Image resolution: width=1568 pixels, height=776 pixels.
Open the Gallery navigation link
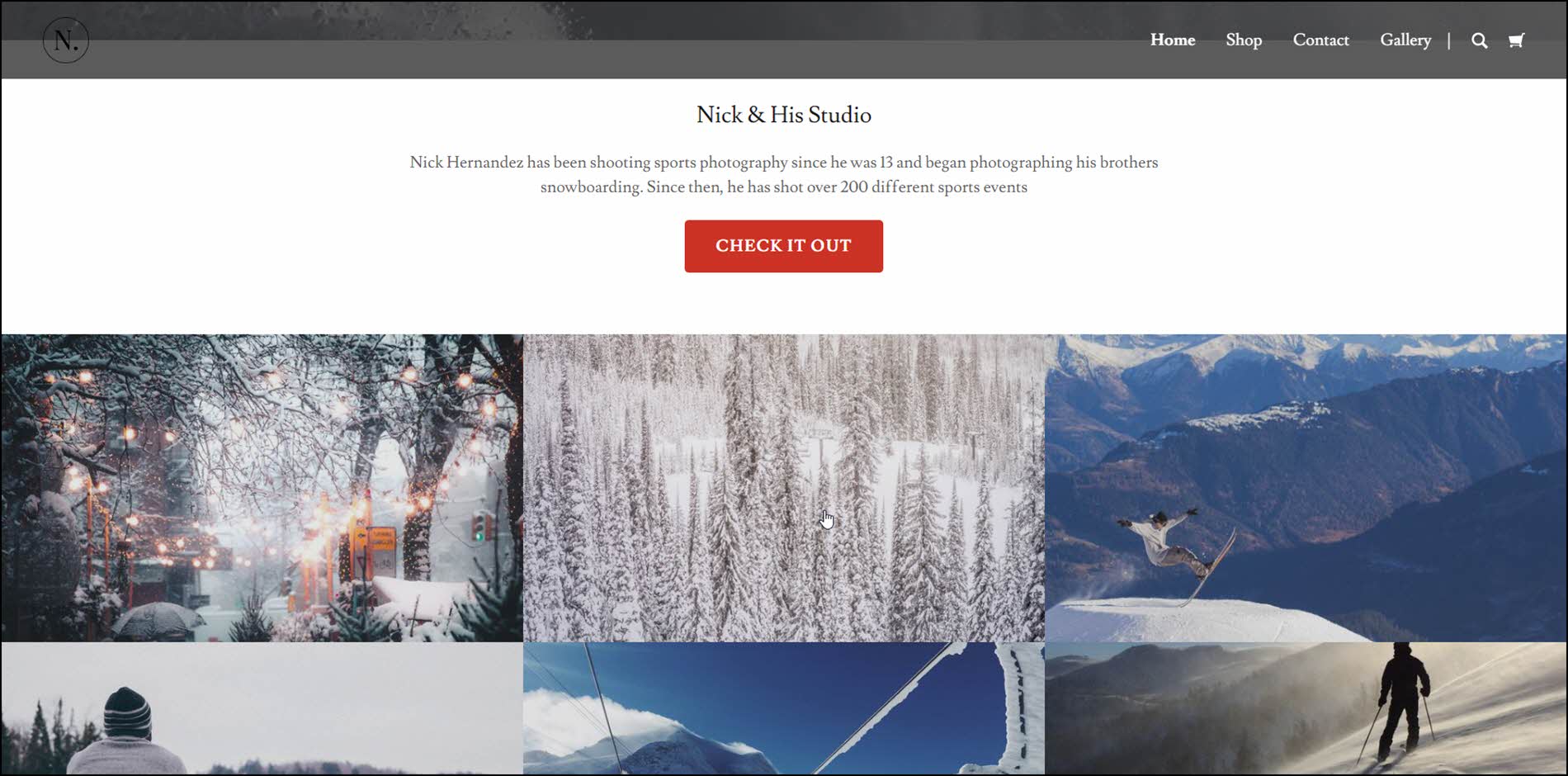coord(1405,40)
